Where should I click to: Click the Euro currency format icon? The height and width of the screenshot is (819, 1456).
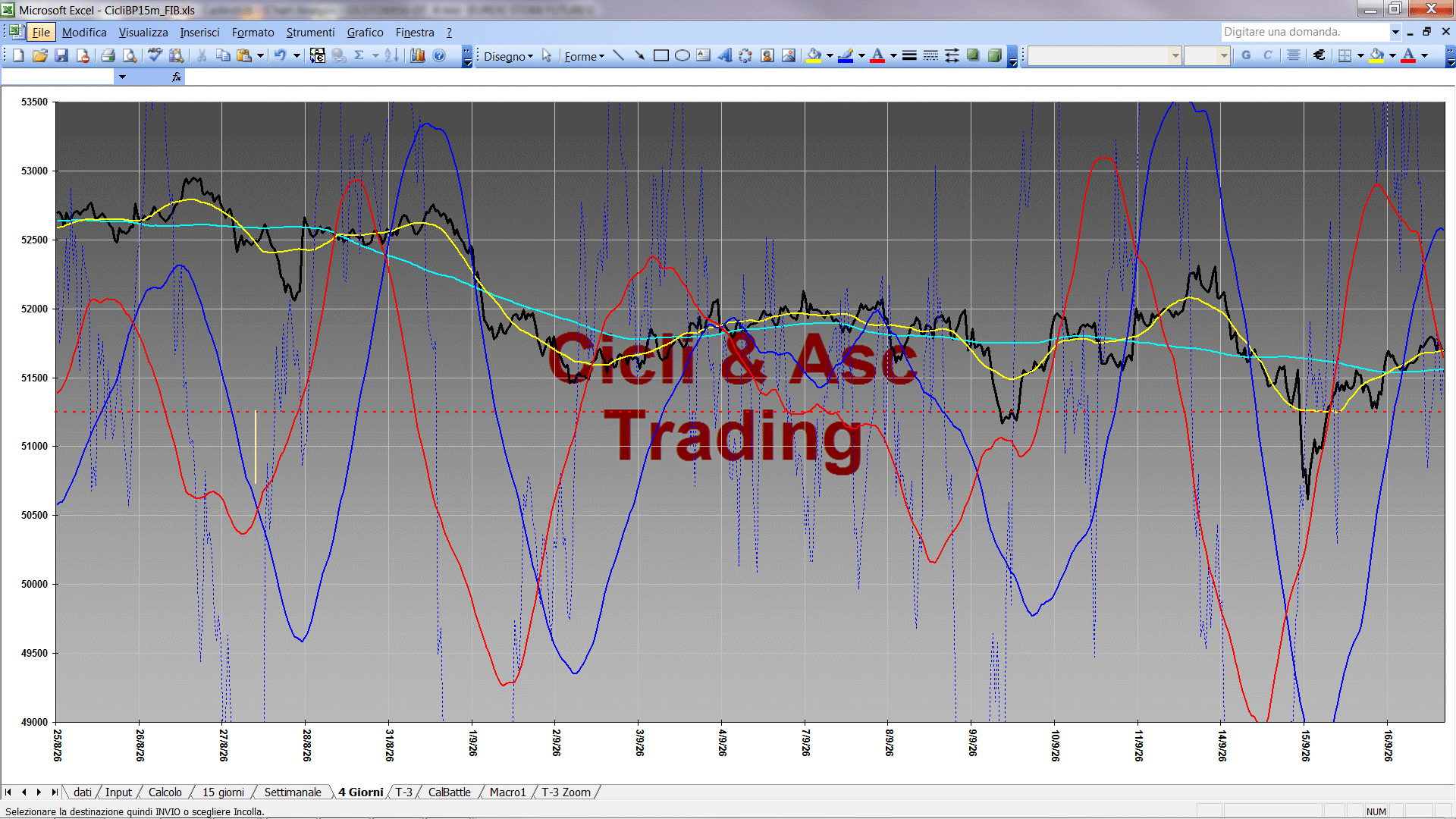coord(1319,55)
